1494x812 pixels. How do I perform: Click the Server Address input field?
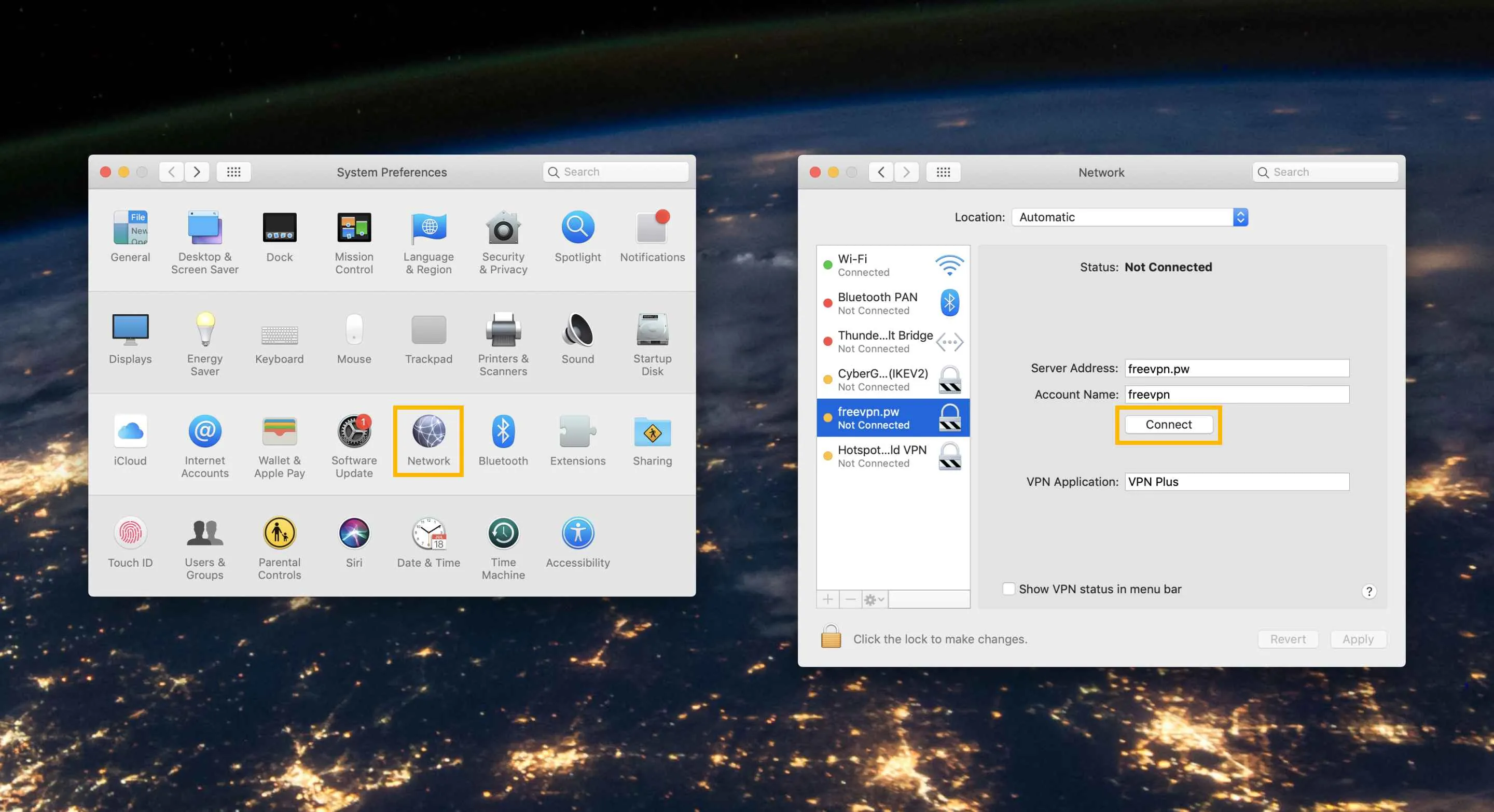(1237, 369)
